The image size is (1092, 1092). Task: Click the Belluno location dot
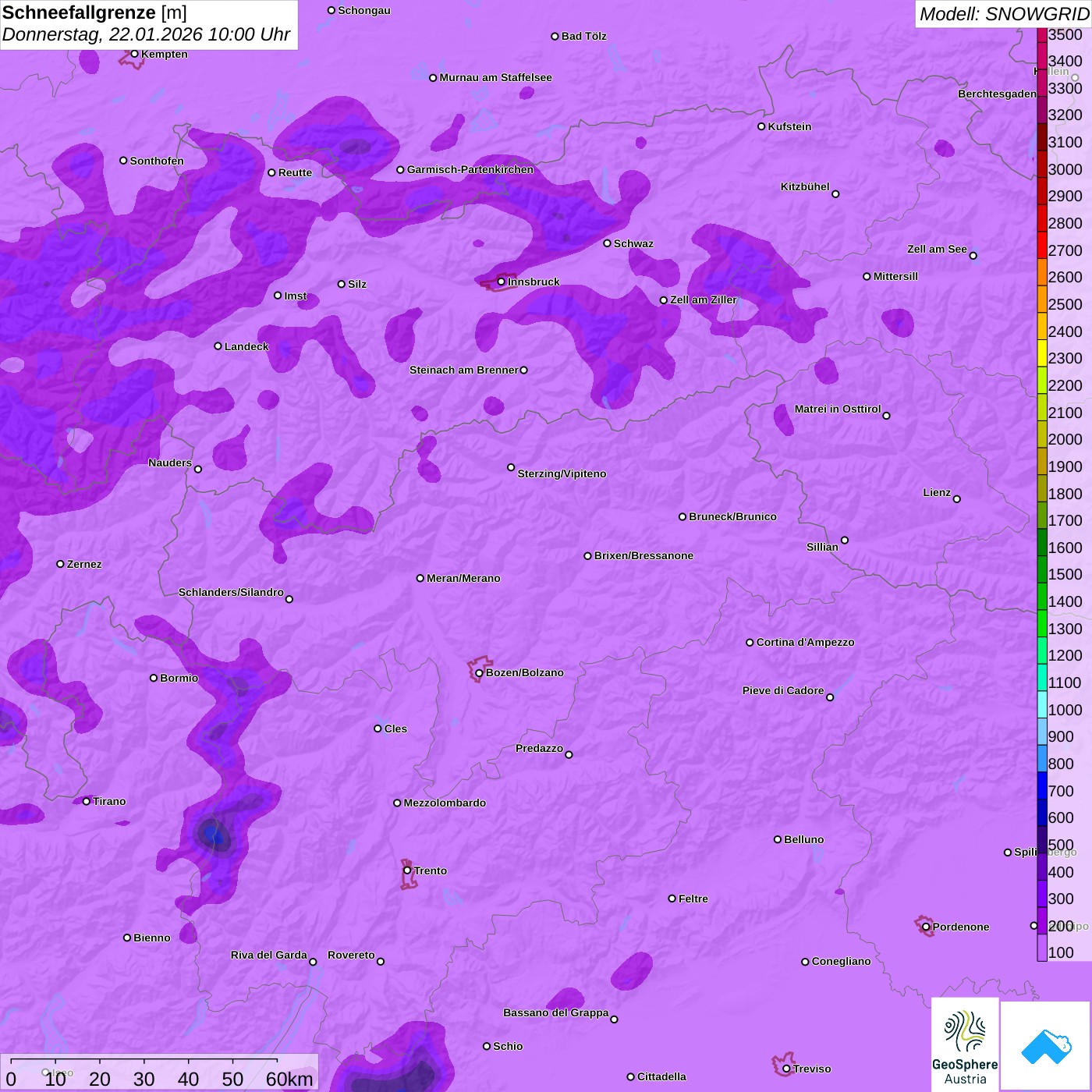point(778,839)
